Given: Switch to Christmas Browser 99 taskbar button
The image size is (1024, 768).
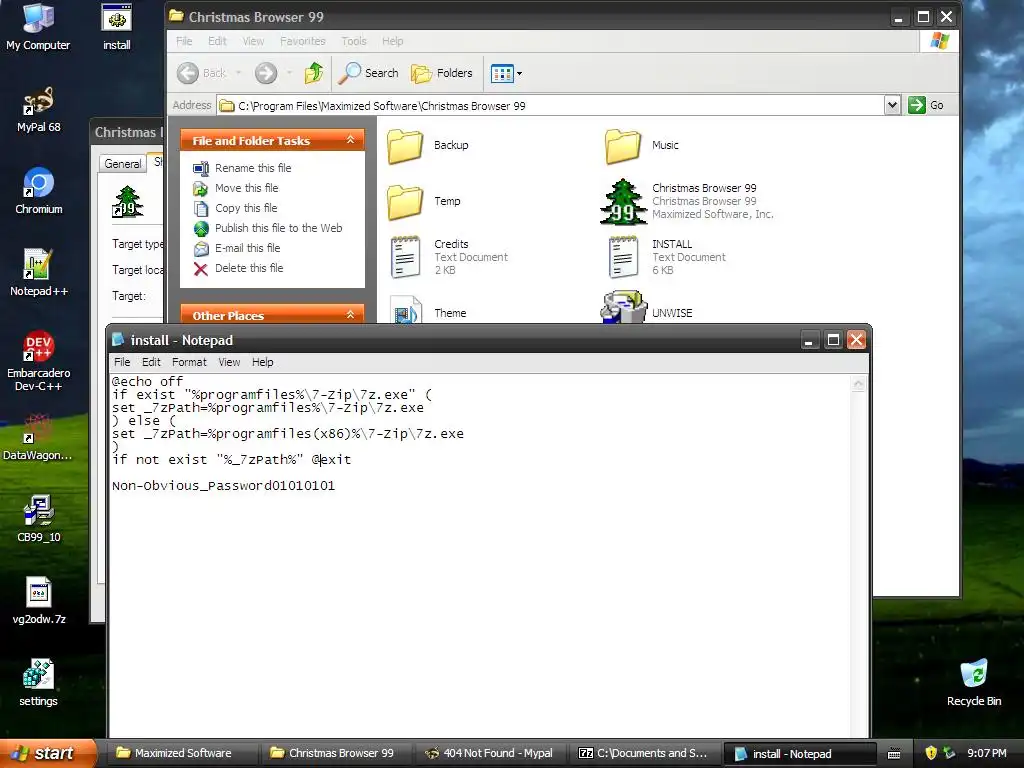Looking at the screenshot, I should (336, 753).
